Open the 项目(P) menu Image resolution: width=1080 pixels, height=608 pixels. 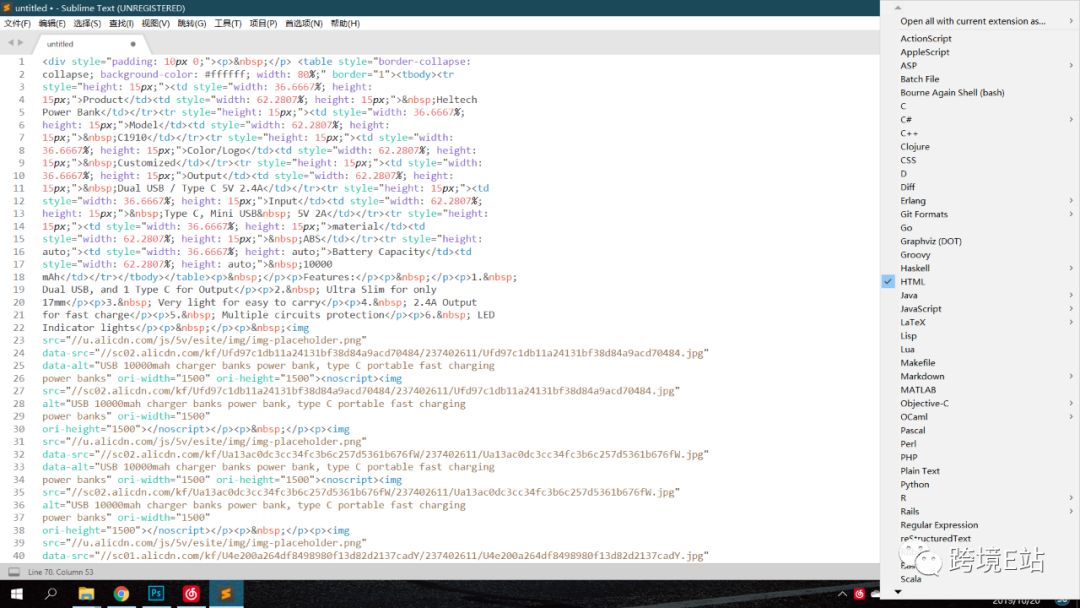click(263, 23)
